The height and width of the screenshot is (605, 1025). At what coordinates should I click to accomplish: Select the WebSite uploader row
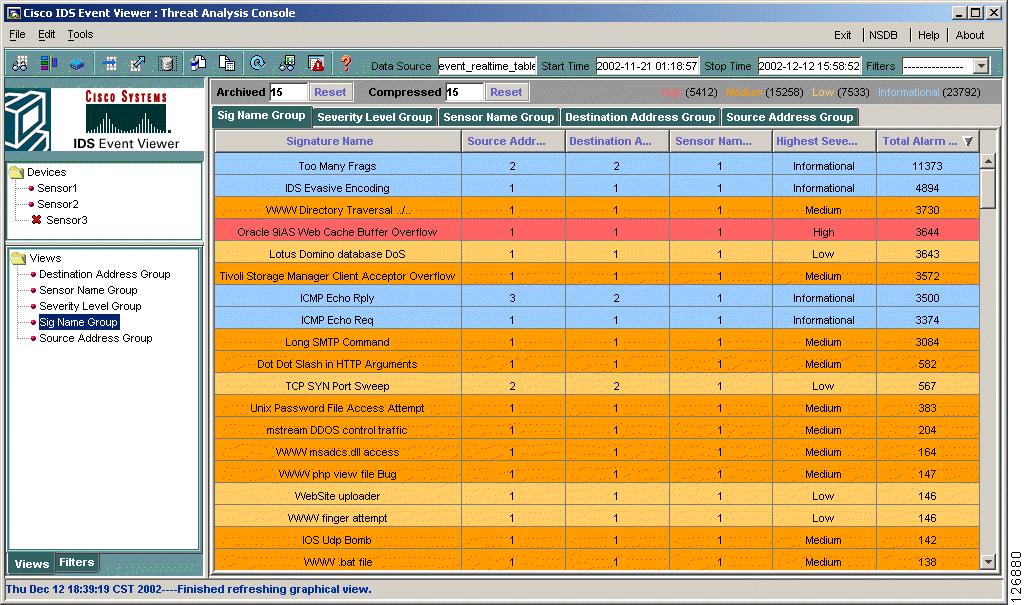[597, 496]
